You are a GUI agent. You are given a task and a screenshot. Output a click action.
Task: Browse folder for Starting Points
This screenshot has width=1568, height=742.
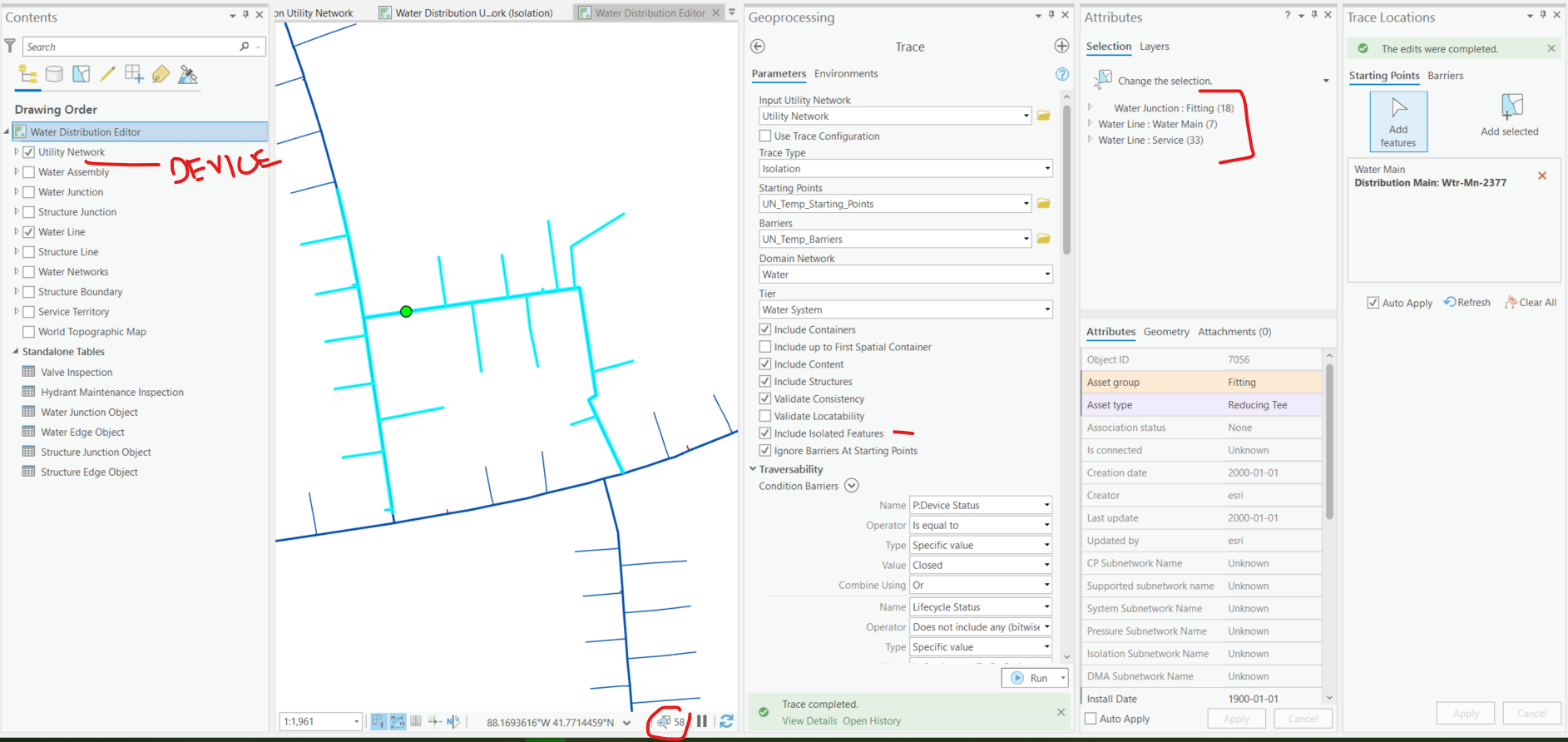[x=1044, y=203]
